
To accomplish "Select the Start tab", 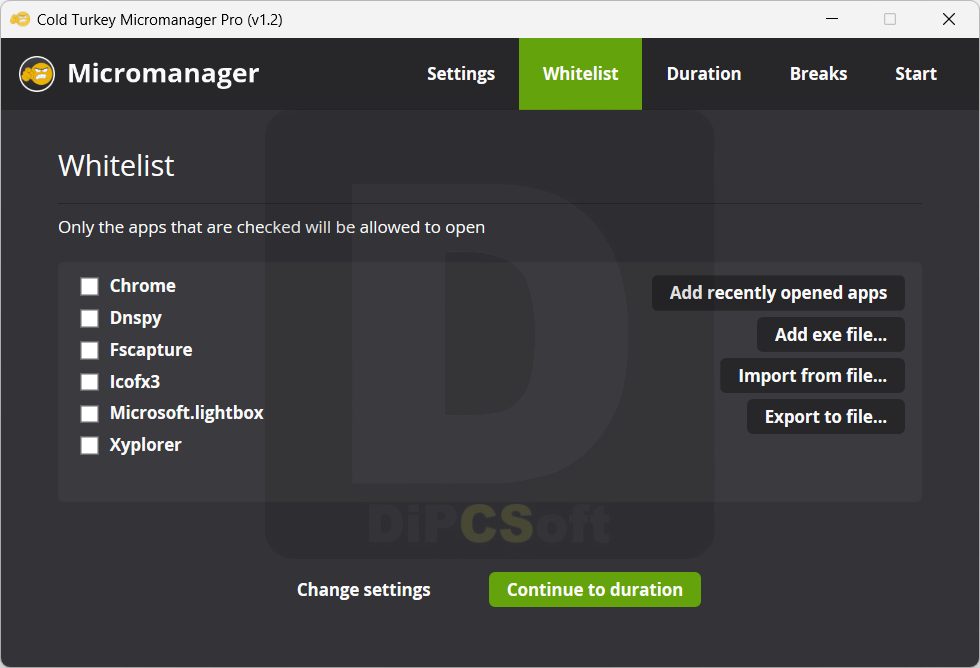I will pos(916,74).
